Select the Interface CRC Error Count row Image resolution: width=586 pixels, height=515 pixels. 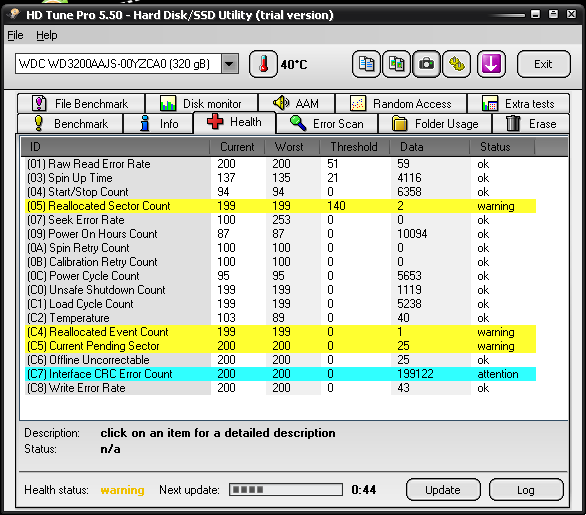click(280, 374)
